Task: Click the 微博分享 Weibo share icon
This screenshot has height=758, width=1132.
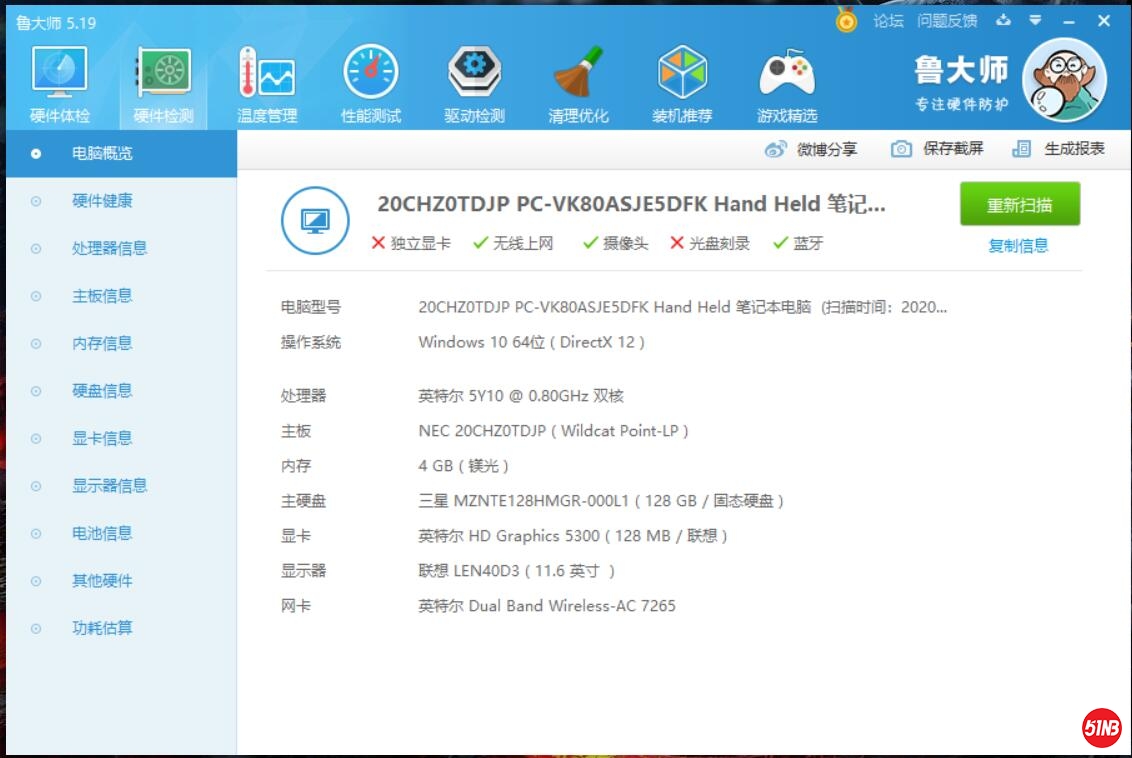Action: (776, 149)
